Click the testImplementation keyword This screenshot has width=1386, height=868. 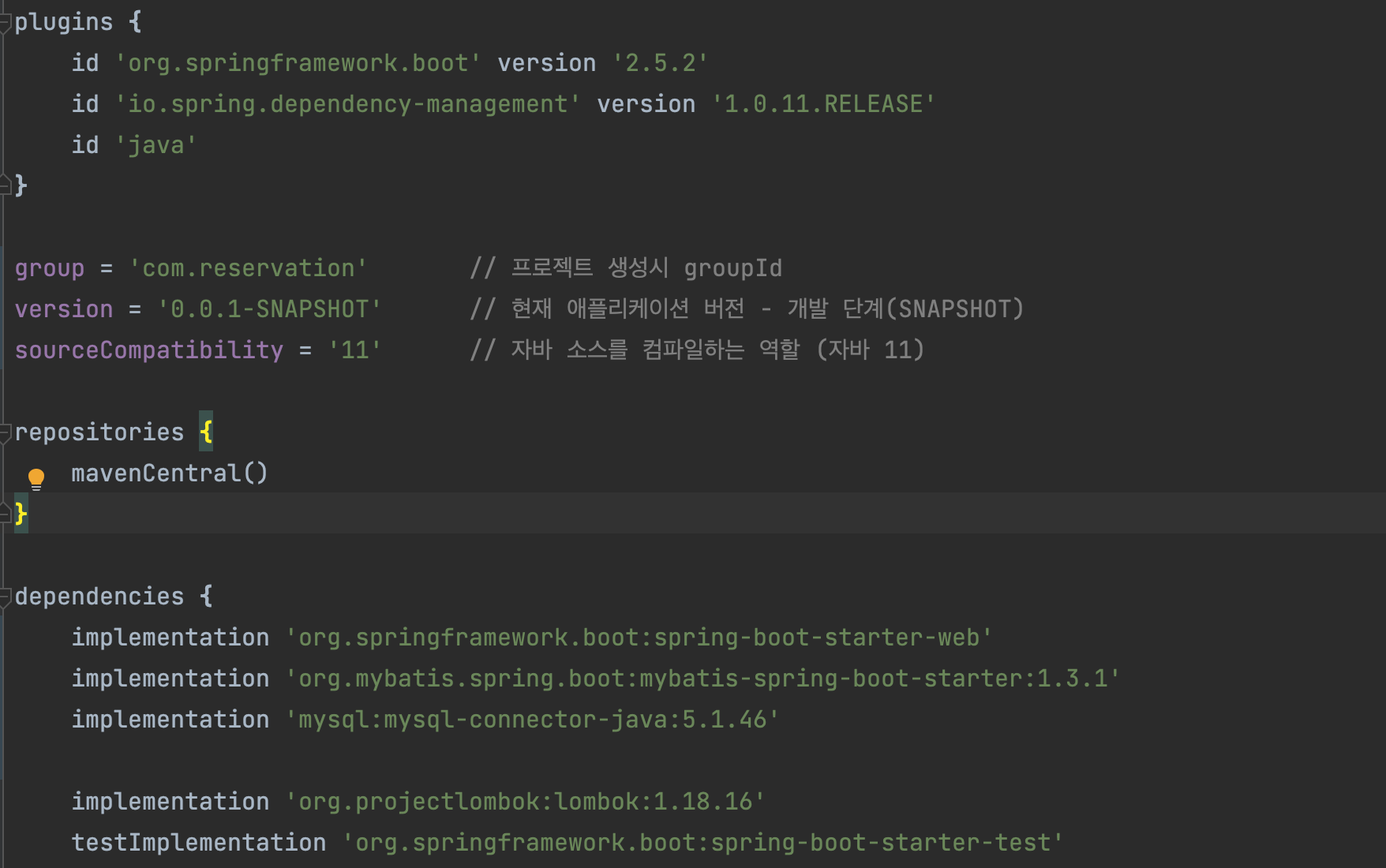(x=199, y=843)
